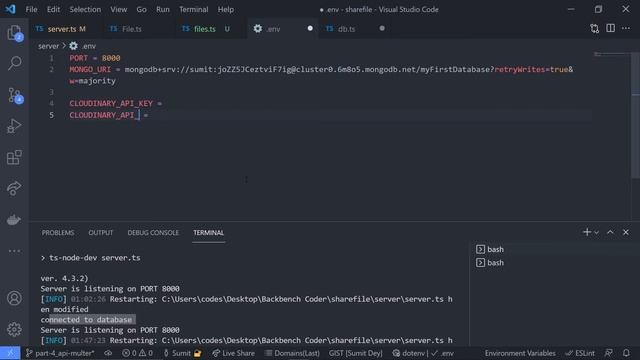Open the File menu
Viewport: 640px width, 360px height.
click(31, 9)
